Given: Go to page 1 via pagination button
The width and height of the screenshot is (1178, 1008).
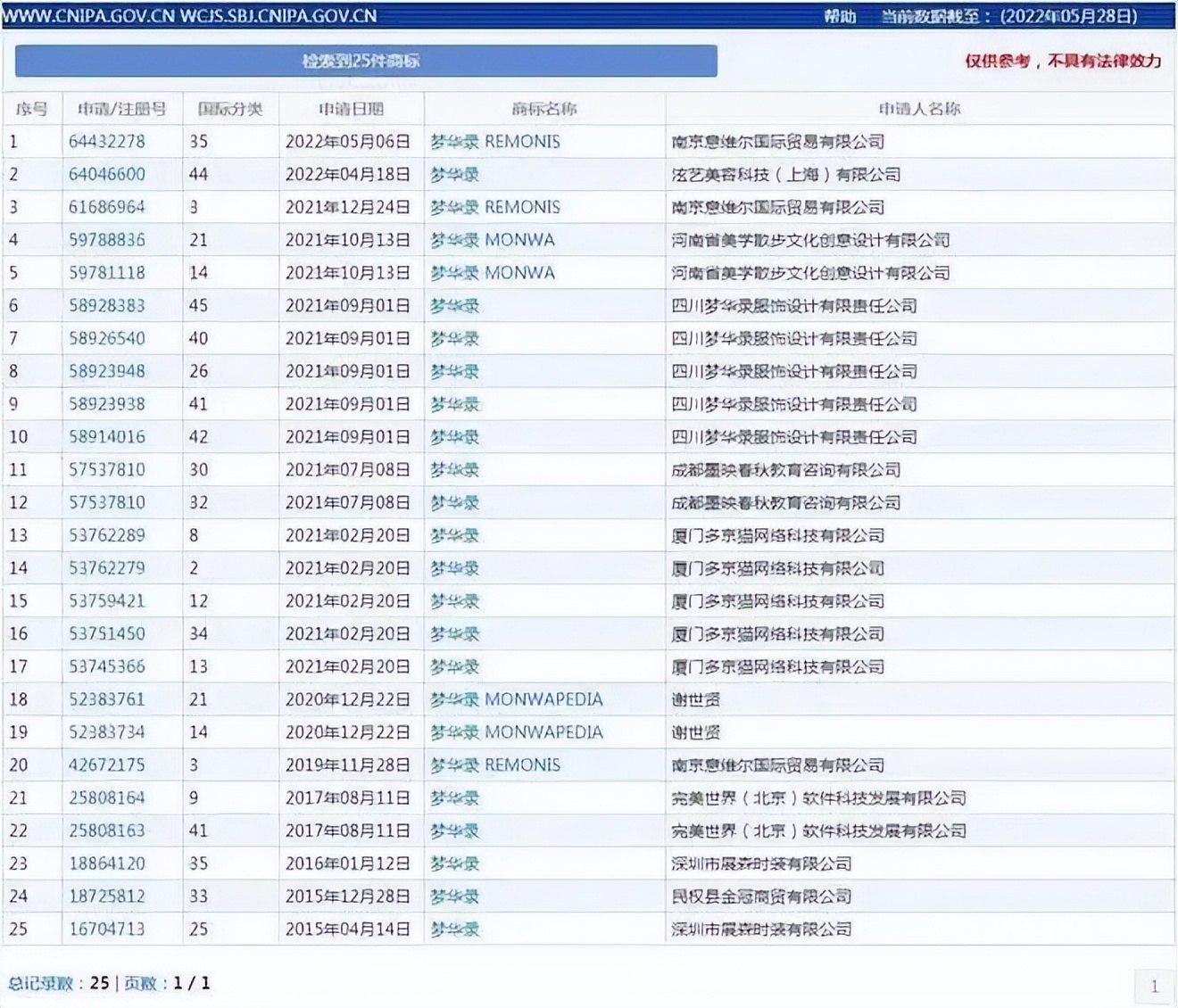Looking at the screenshot, I should 1154,987.
